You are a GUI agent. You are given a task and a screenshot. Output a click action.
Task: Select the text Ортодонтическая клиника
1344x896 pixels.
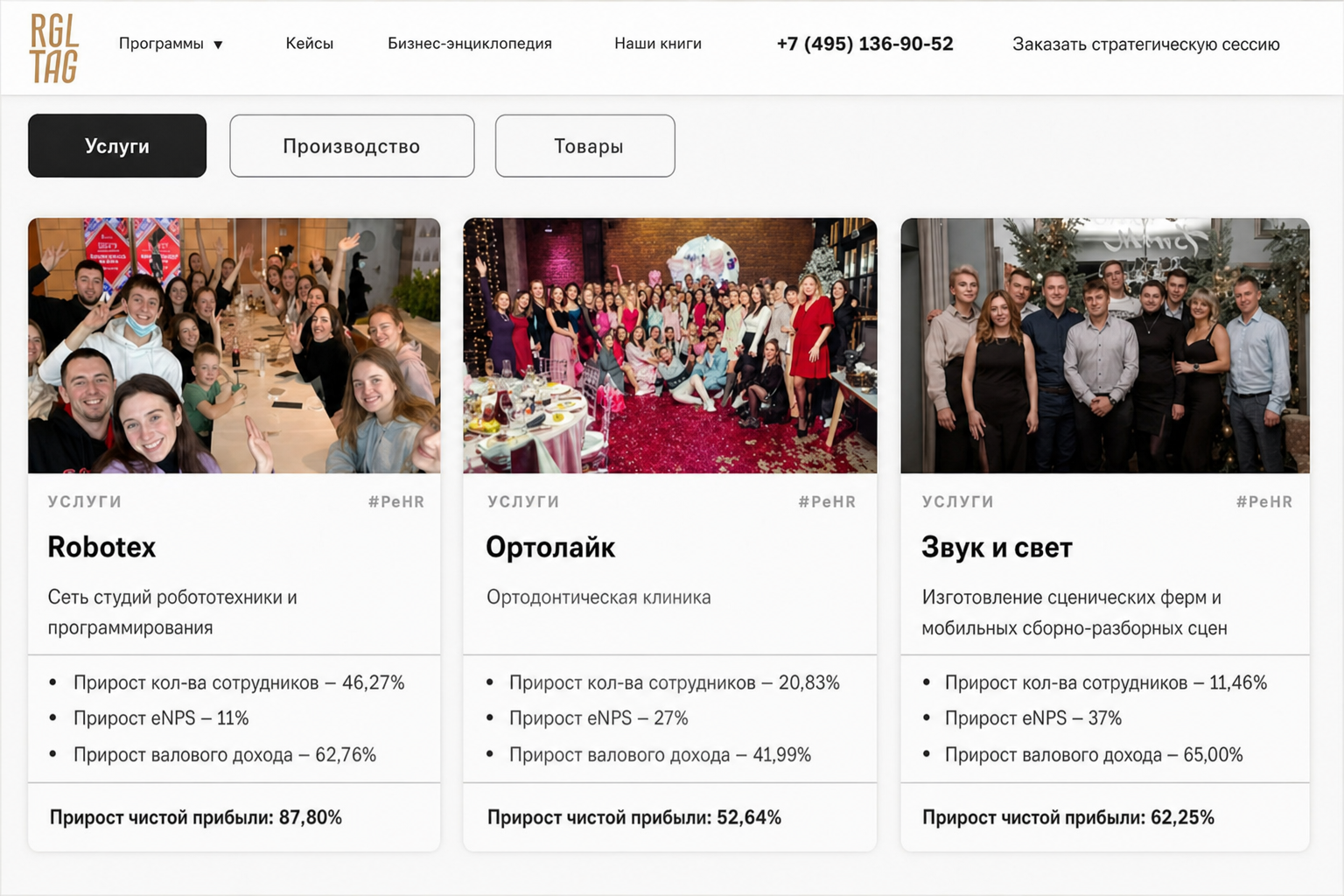coord(598,598)
